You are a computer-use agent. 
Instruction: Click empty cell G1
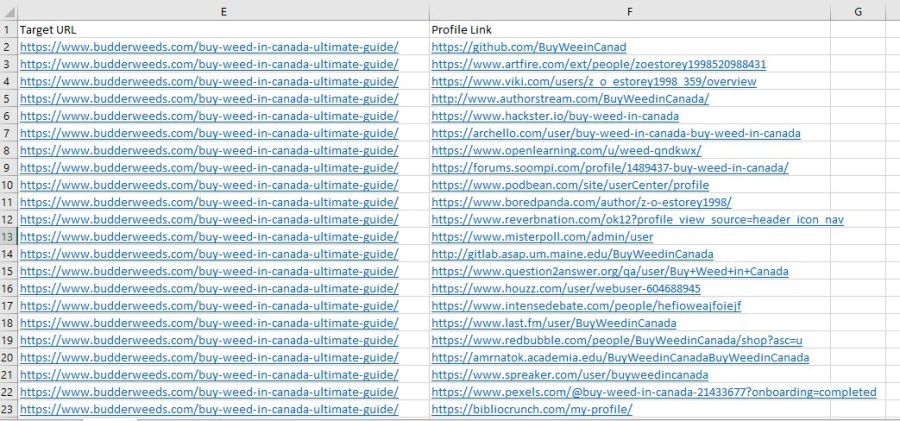[x=858, y=30]
